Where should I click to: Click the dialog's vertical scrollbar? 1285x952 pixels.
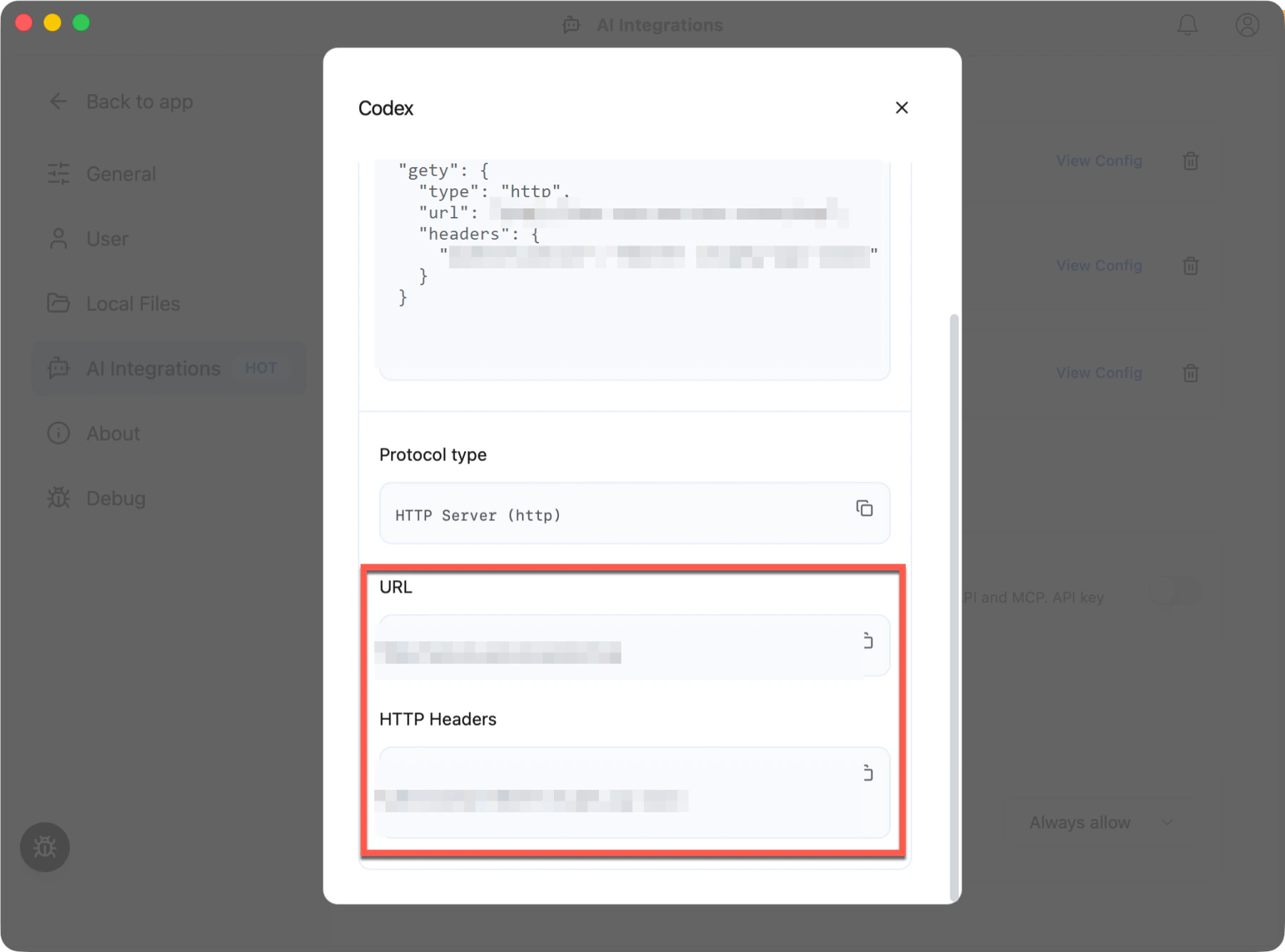coord(954,607)
